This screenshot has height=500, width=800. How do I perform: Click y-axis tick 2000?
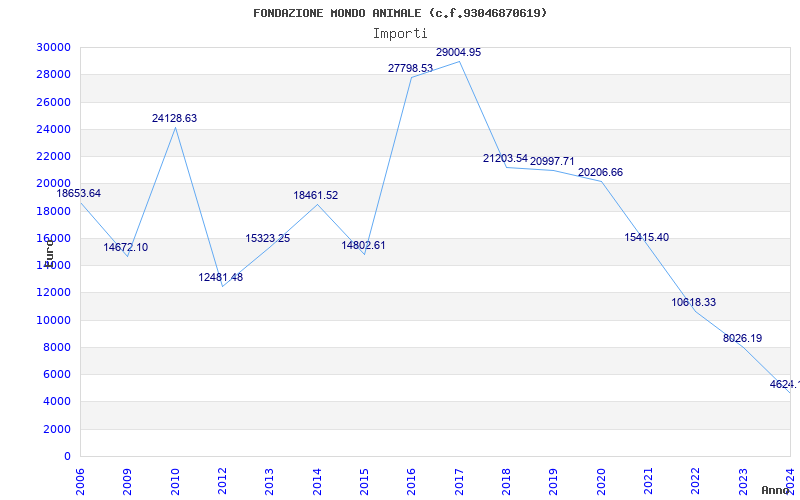57,429
